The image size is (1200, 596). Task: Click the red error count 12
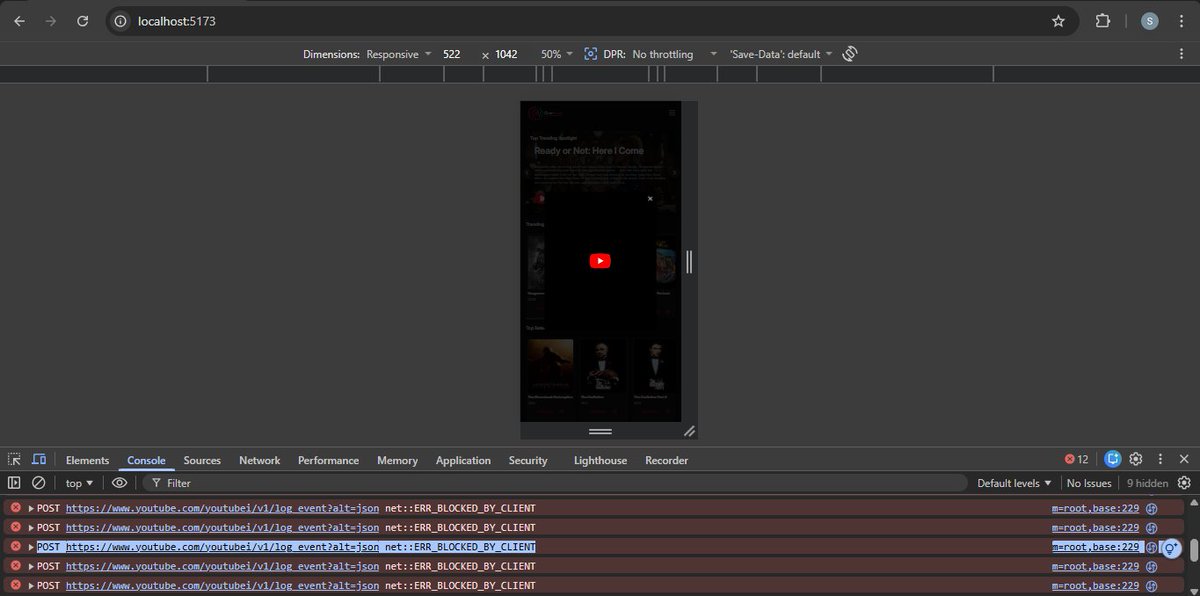click(x=1077, y=460)
